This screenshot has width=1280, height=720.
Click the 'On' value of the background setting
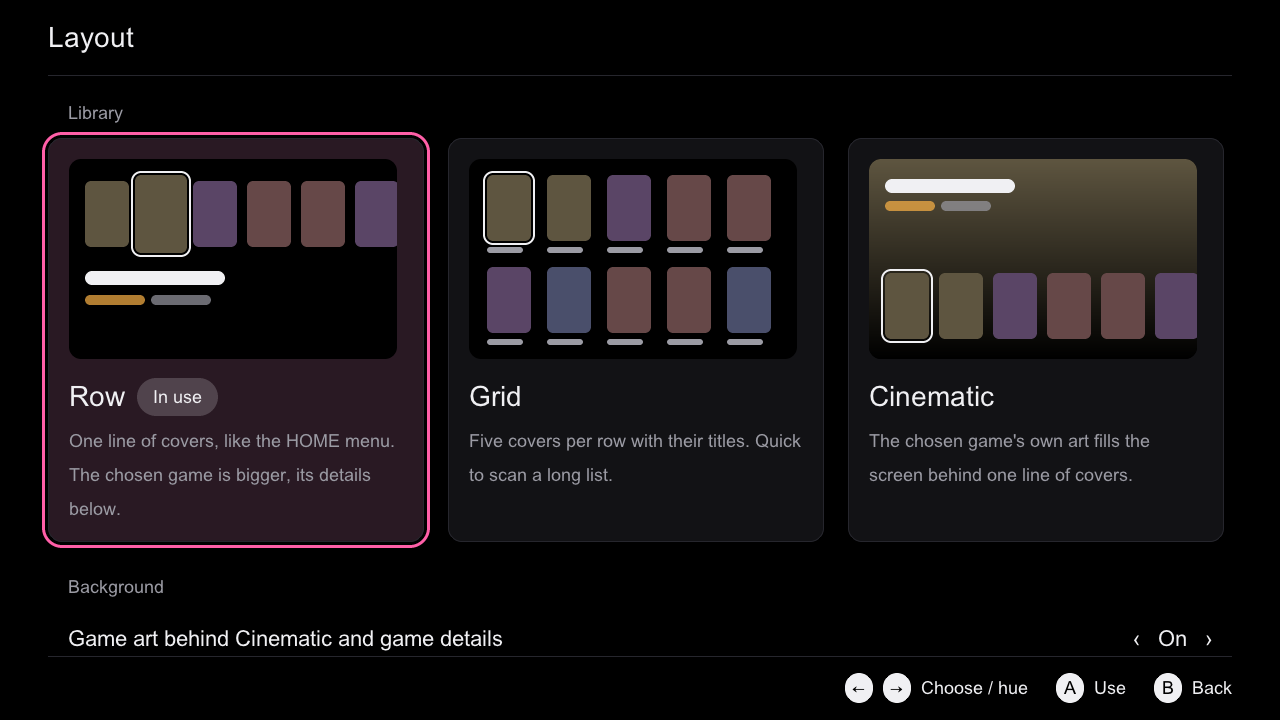point(1172,639)
